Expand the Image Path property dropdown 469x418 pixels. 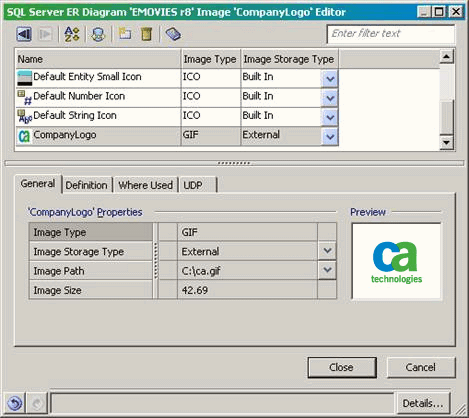(327, 270)
